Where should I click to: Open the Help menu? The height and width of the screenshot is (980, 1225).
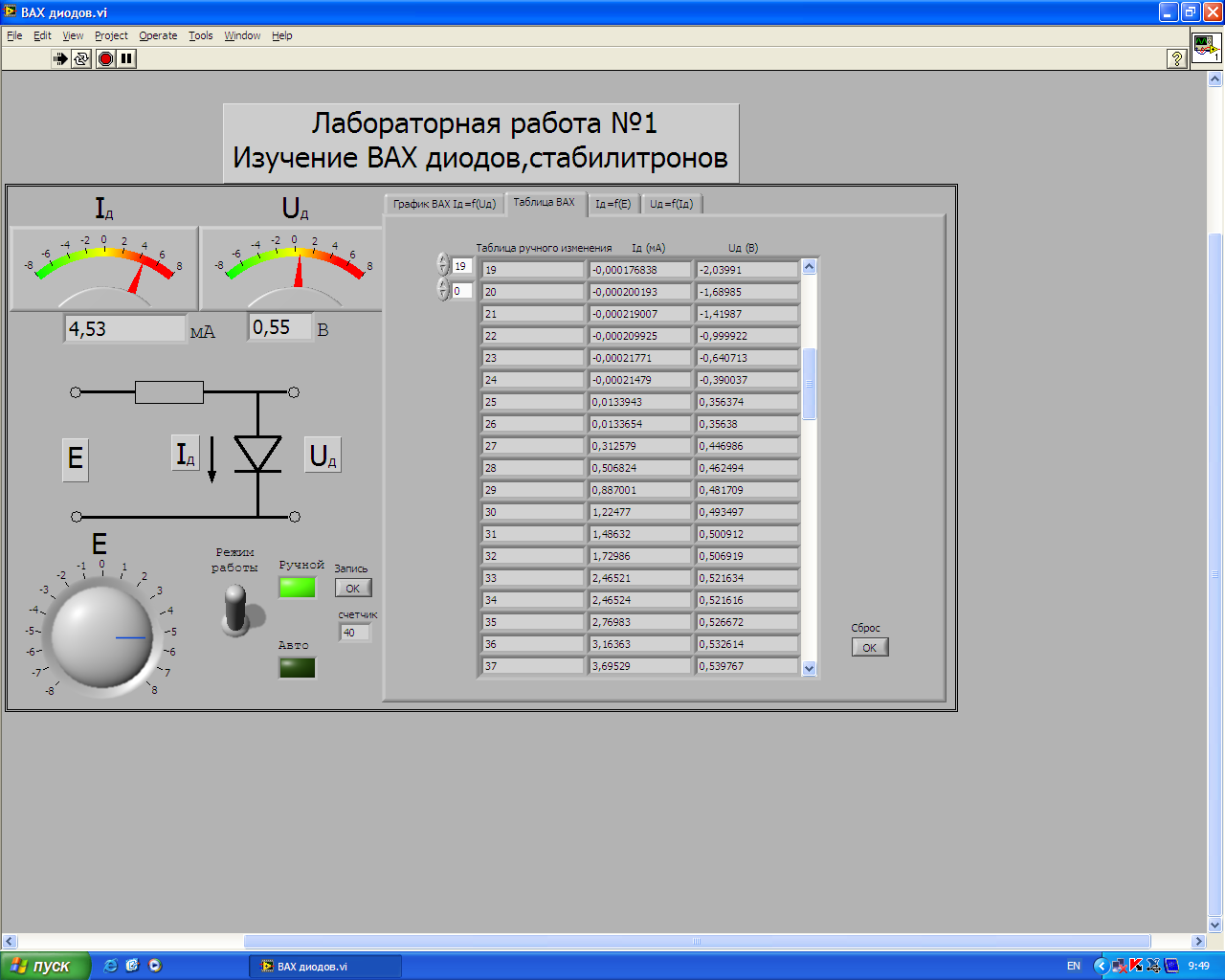click(281, 35)
